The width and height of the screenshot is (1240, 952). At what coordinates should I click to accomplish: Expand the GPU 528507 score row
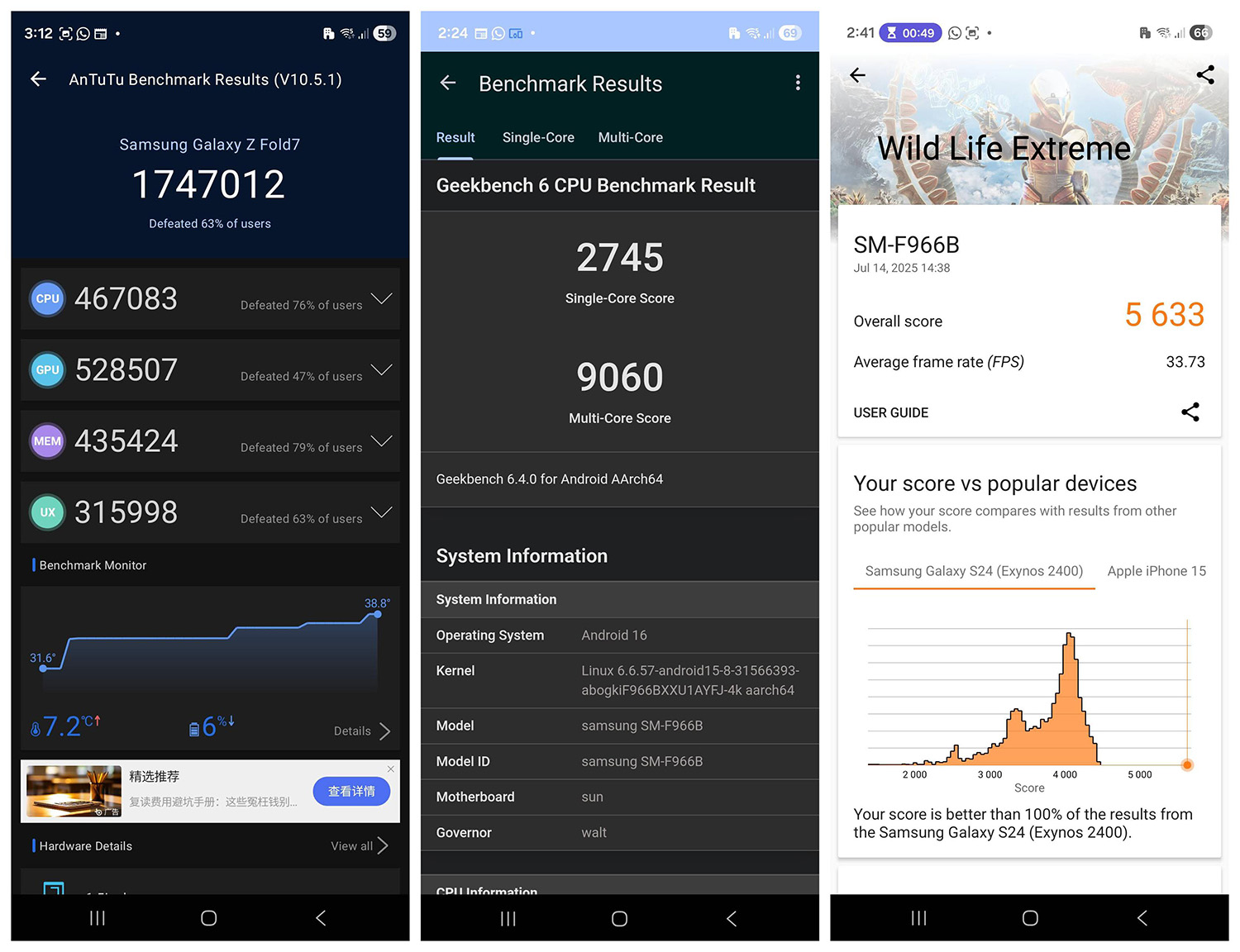381,369
